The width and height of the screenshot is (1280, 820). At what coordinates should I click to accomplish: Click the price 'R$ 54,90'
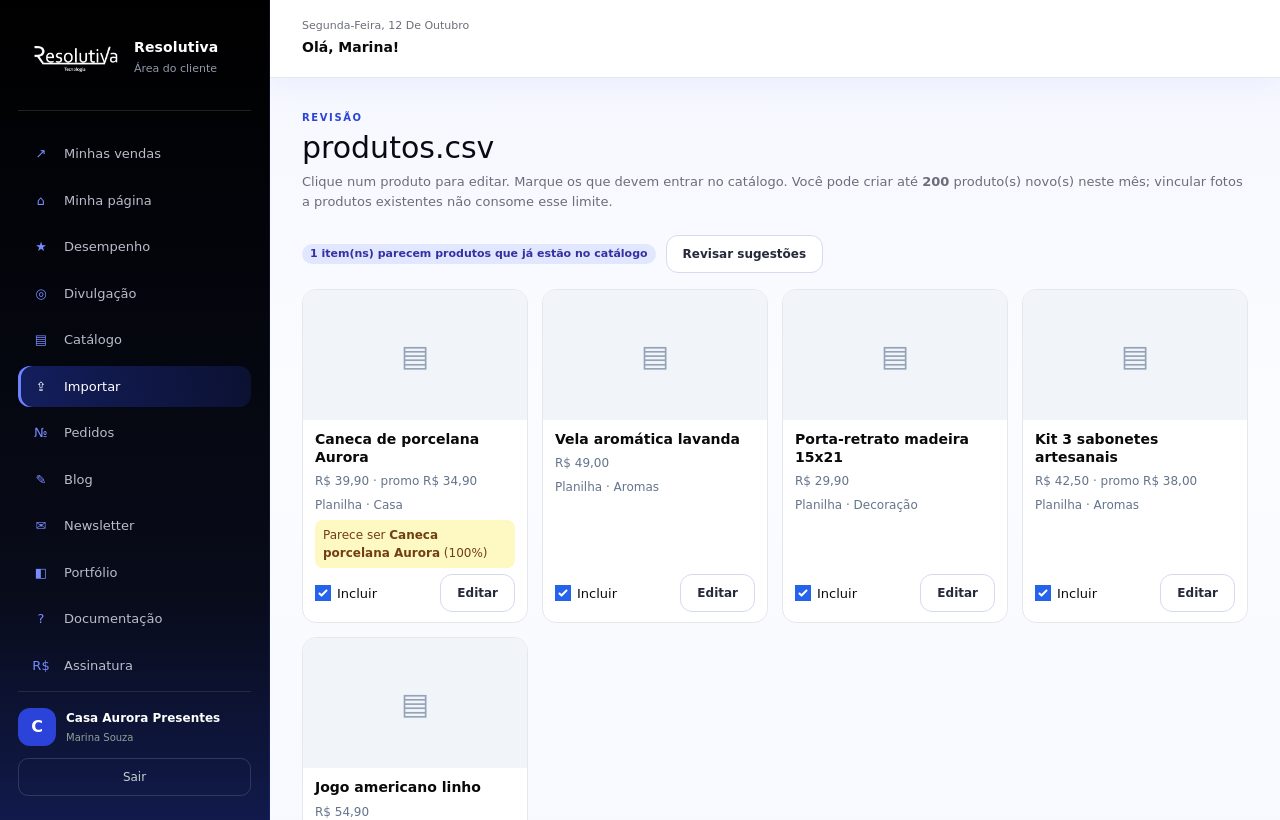tap(342, 812)
